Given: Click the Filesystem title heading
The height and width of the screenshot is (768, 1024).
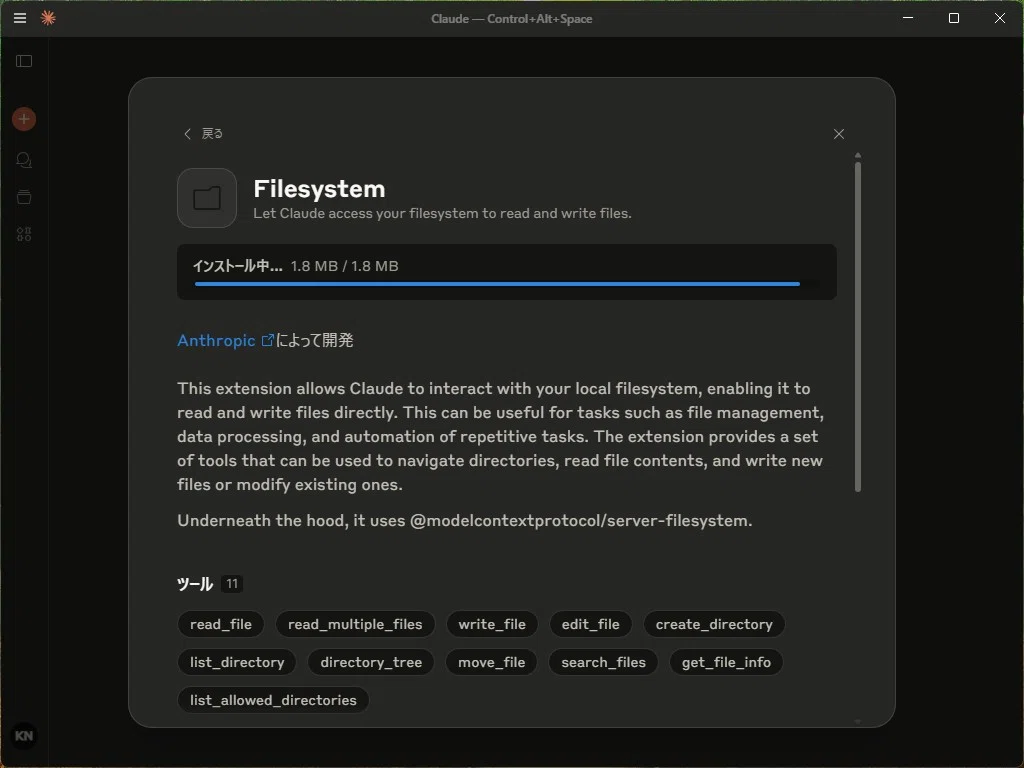Looking at the screenshot, I should point(319,189).
